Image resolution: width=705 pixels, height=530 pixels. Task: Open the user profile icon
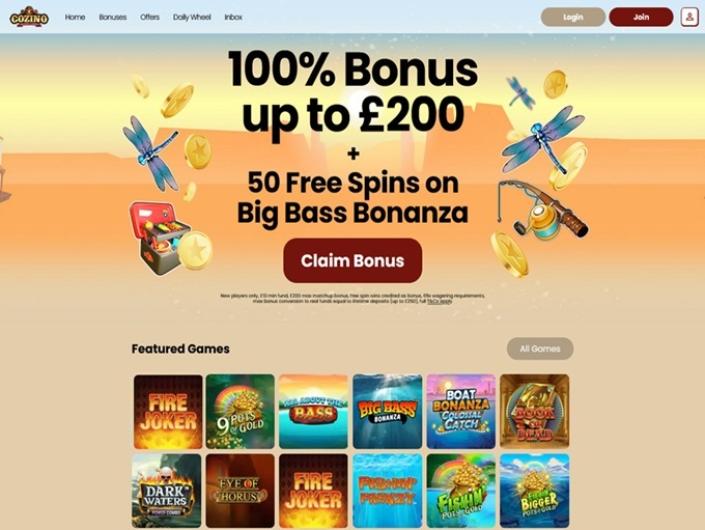point(689,17)
